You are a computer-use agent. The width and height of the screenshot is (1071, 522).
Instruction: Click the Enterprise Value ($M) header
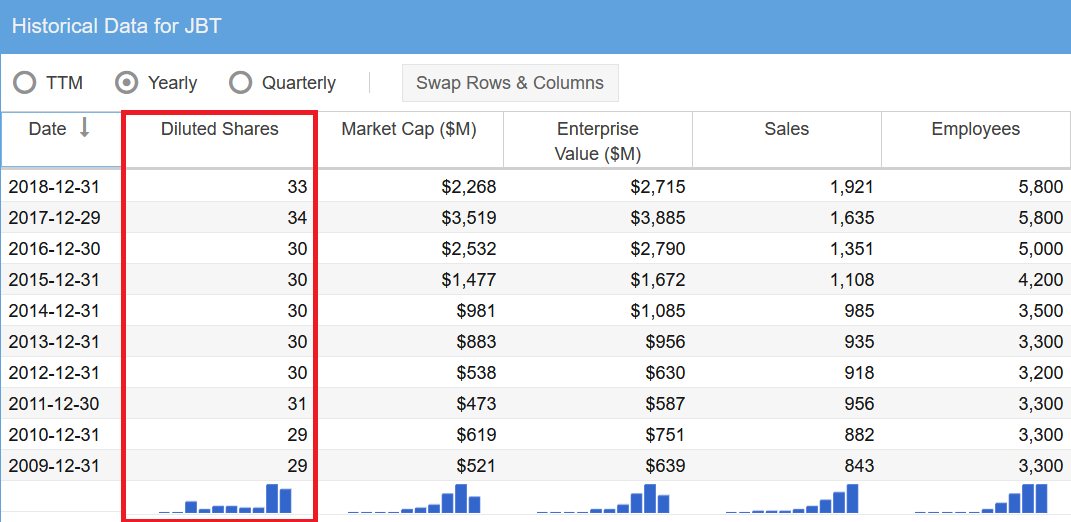(598, 139)
